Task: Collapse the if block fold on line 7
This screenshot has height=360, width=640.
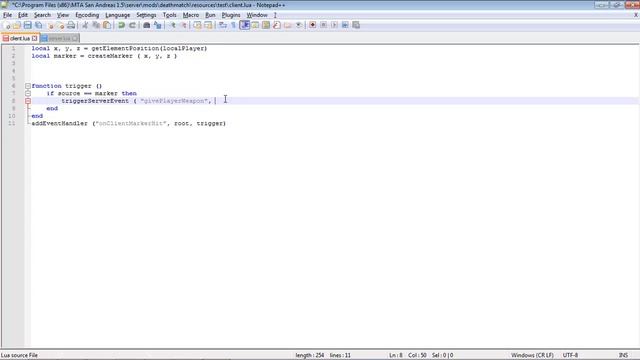Action: click(28, 93)
